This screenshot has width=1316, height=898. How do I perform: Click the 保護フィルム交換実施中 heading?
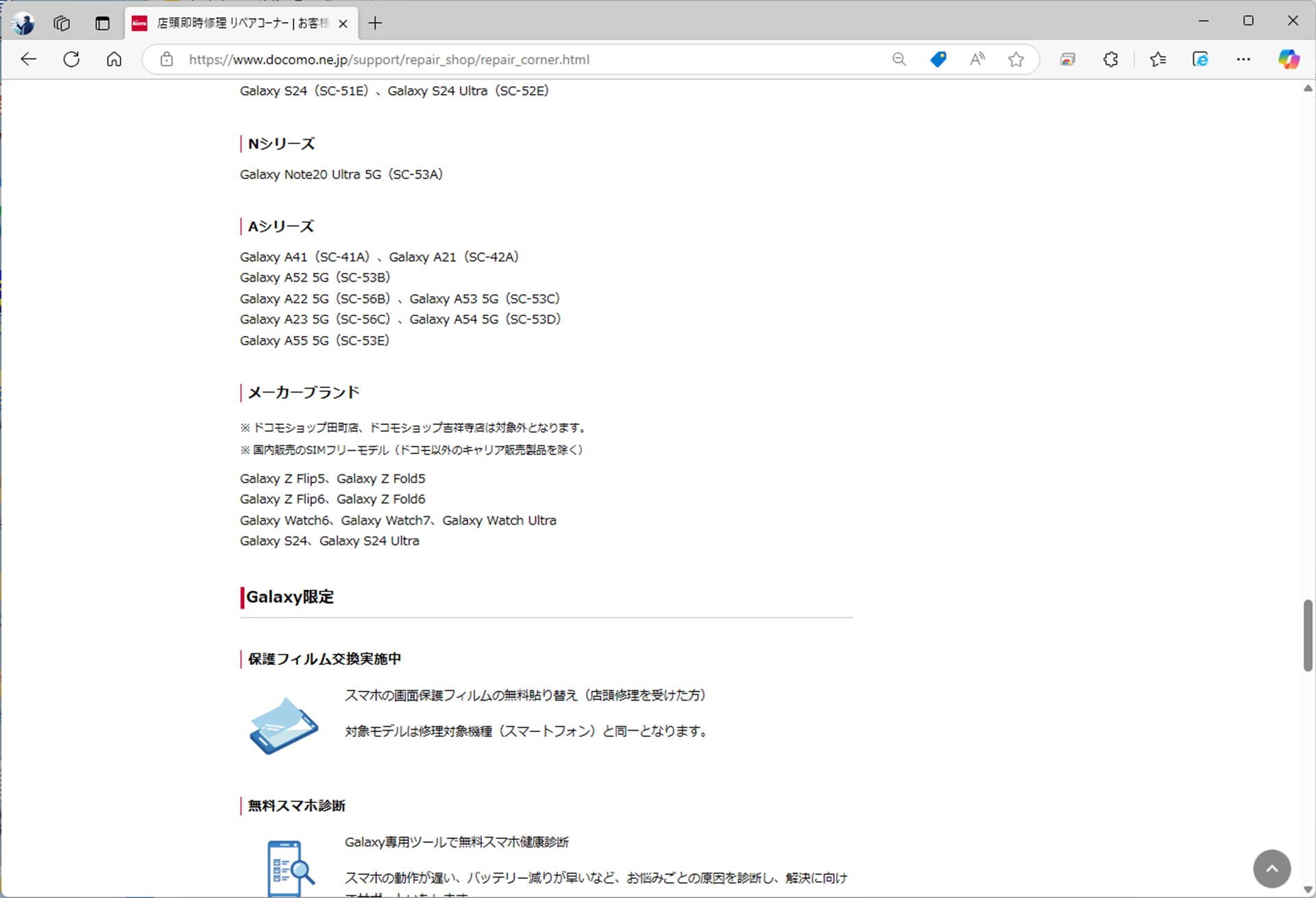pyautogui.click(x=324, y=659)
